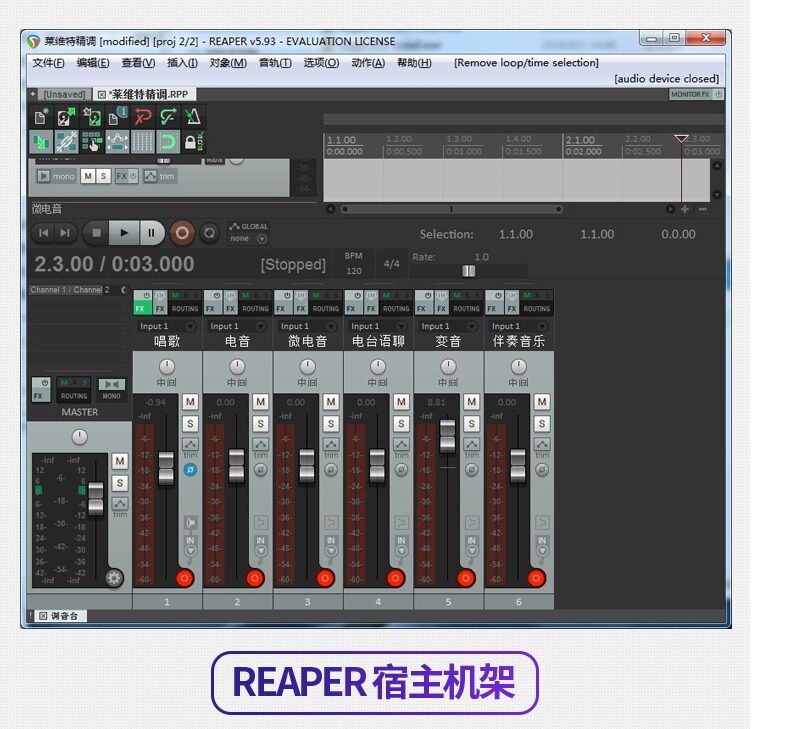Screen dimensions: 790x729
Task: Toggle item grouping toolbar icon
Action: point(66,142)
